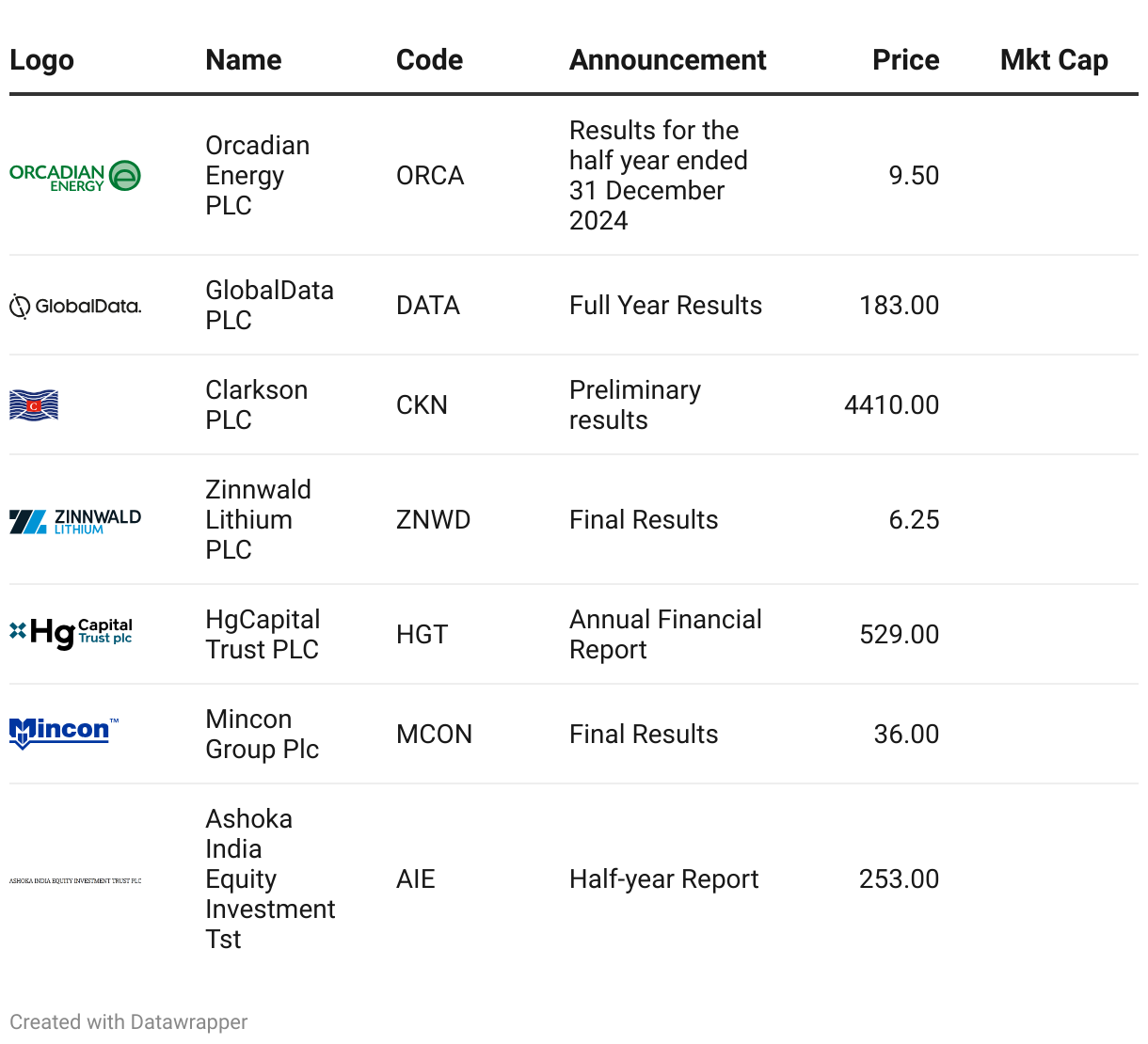The image size is (1148, 1044).
Task: Open Ashoka Half-year Report announcement
Action: click(663, 879)
